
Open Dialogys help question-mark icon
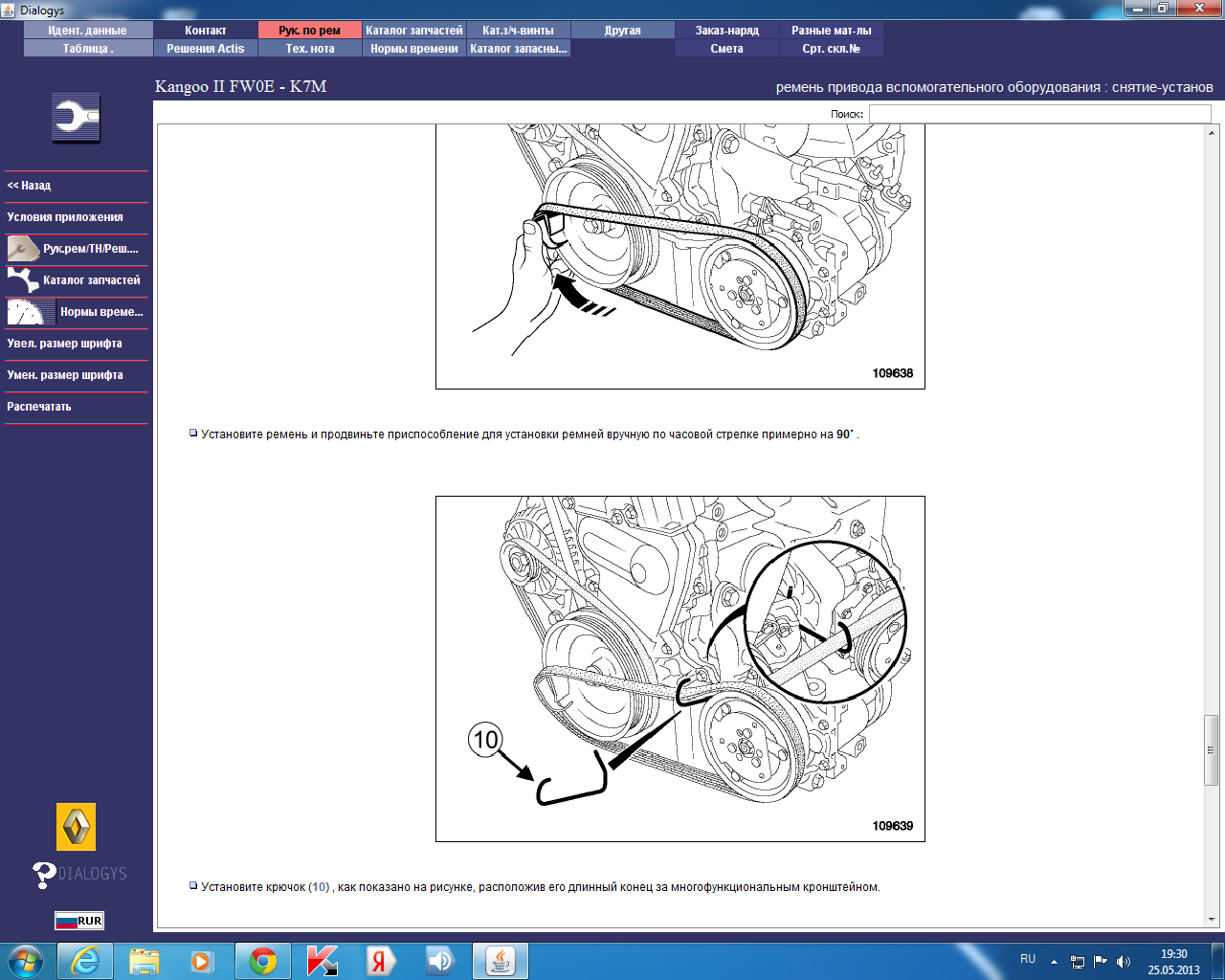point(44,875)
